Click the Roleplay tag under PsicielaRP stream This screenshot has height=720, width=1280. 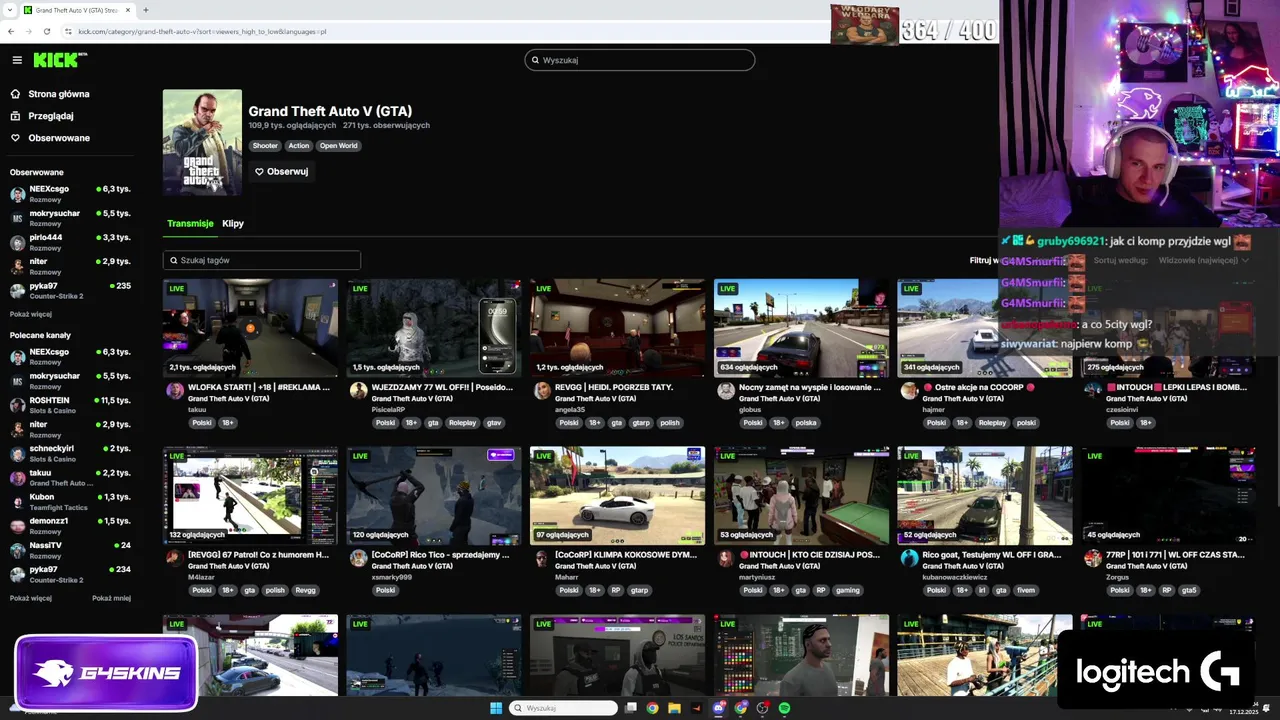(x=463, y=423)
